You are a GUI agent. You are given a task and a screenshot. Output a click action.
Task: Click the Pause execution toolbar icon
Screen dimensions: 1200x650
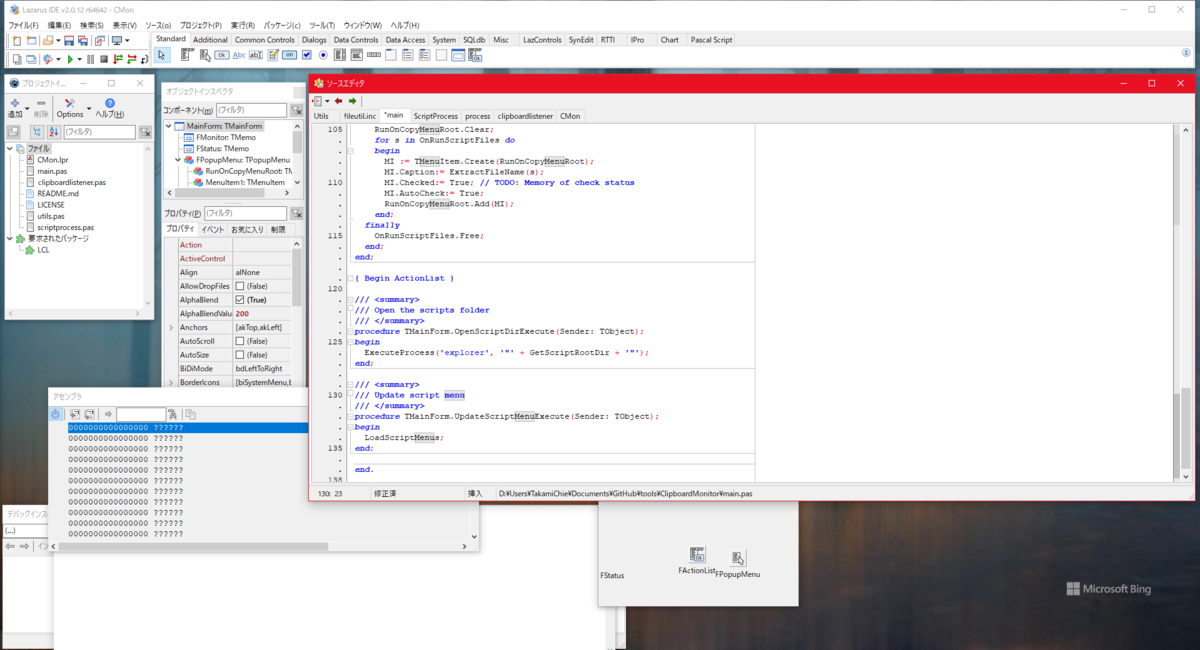tap(90, 59)
